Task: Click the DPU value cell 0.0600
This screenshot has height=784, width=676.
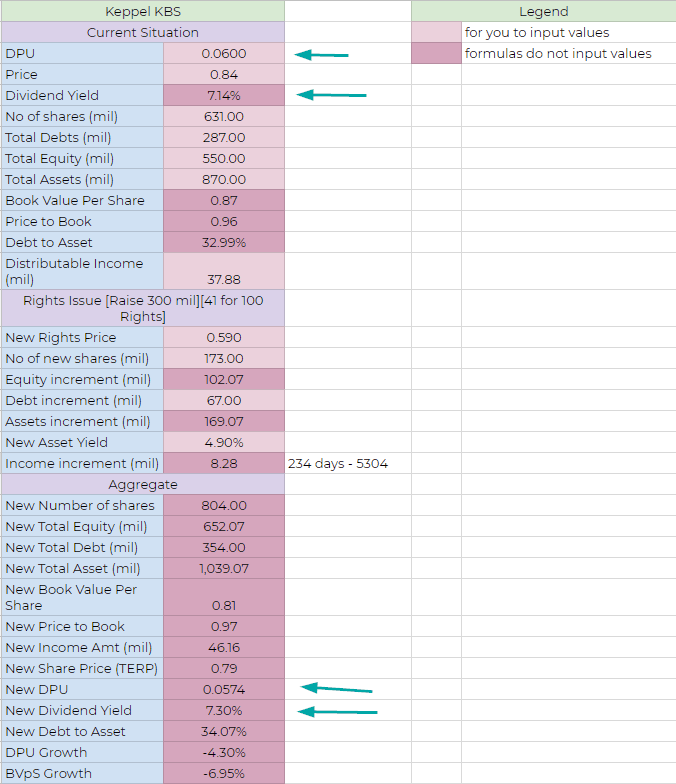Action: (x=224, y=54)
